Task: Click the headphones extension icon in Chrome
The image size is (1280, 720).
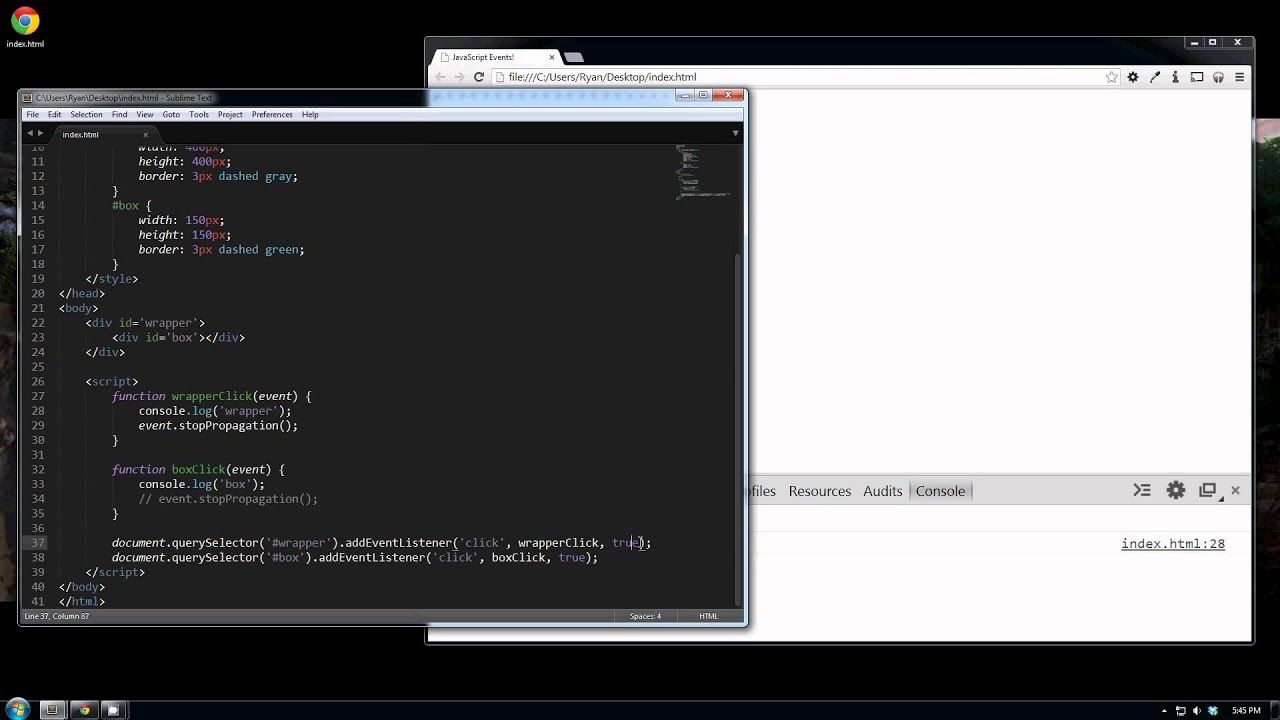Action: coord(1218,77)
